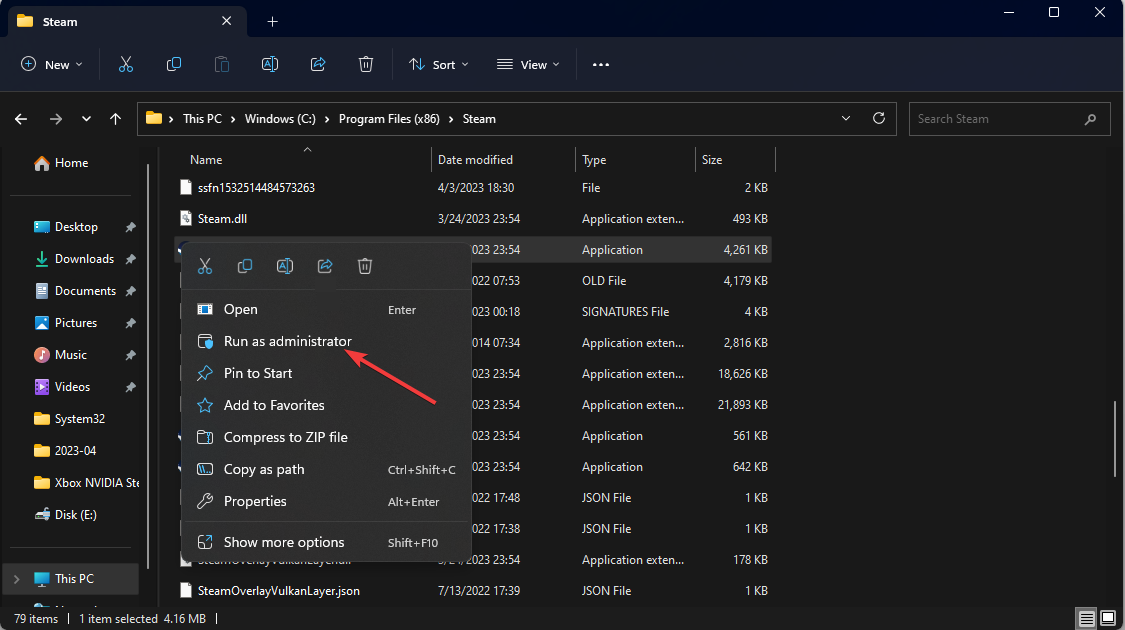This screenshot has width=1125, height=630.
Task: Unpin Downloads from quick access
Action: [131, 259]
